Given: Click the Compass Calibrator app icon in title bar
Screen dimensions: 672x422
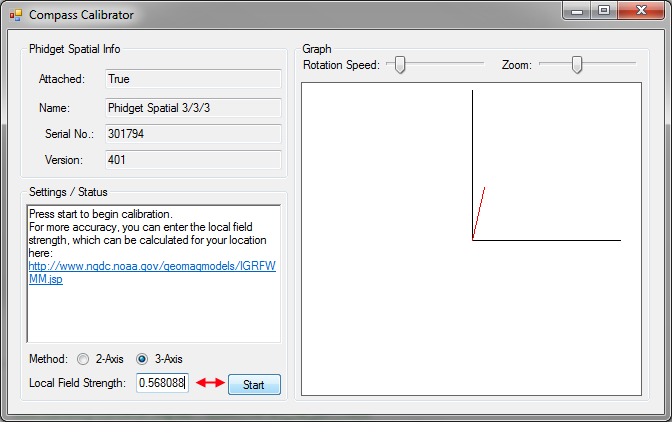Looking at the screenshot, I should pyautogui.click(x=16, y=15).
